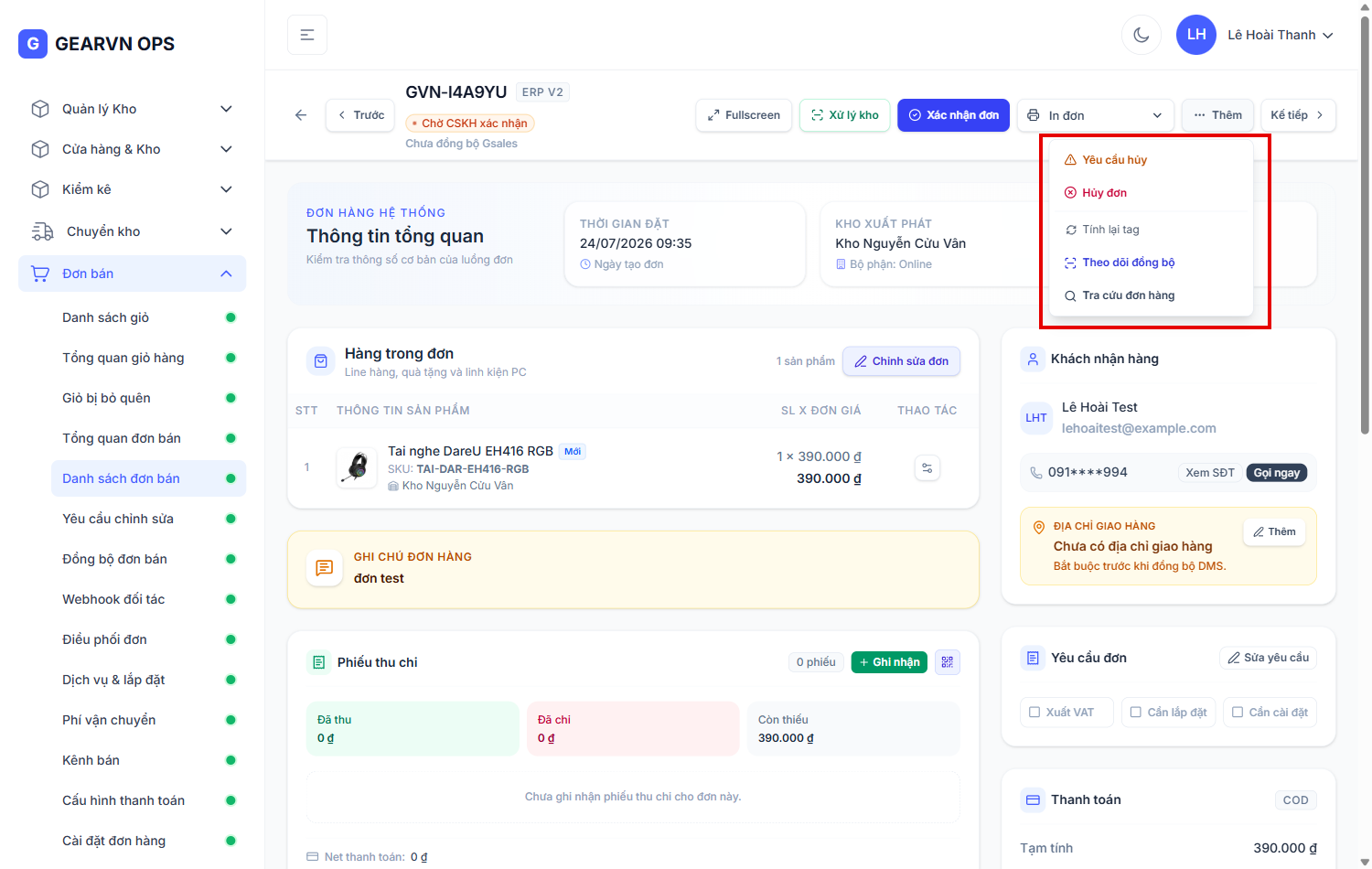This screenshot has width=1372, height=869.
Task: Click the clock icon by Ngày tạo đơn
Action: 585,264
